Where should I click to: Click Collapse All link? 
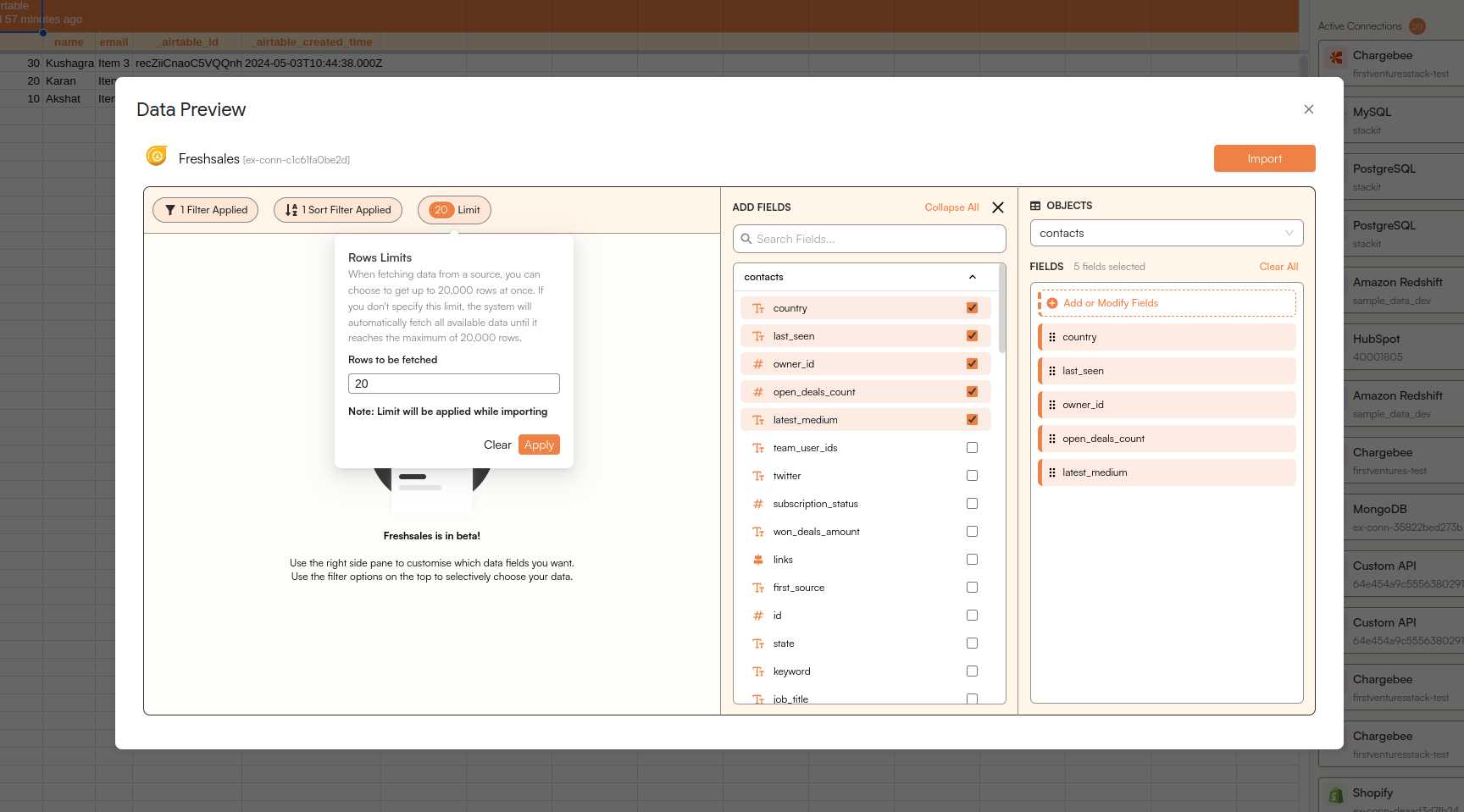951,207
